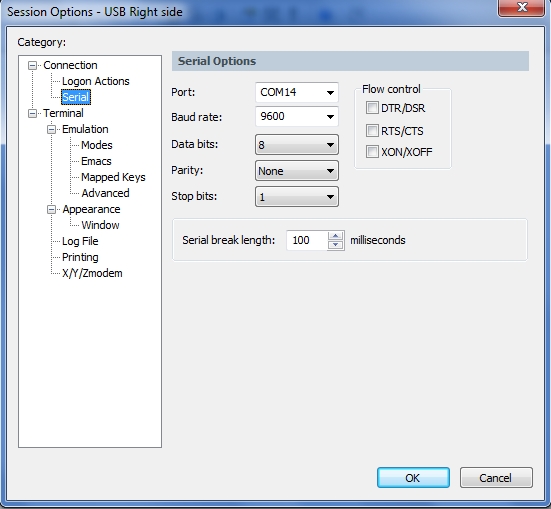Select Mapped Keys category
551x509 pixels.
pos(113,177)
